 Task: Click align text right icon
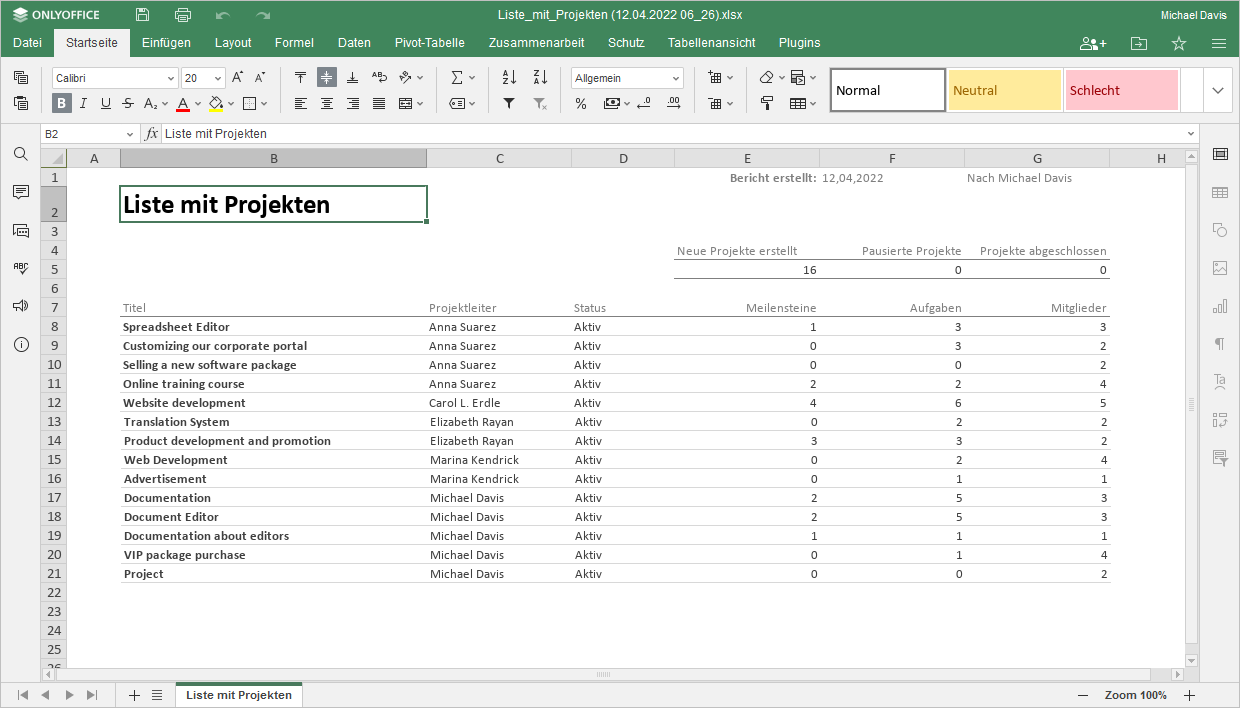click(x=353, y=103)
